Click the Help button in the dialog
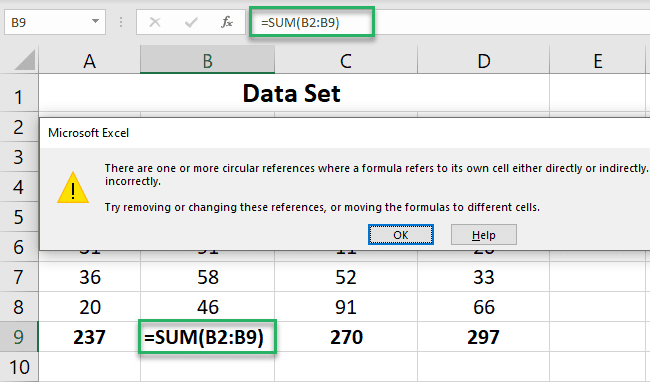The image size is (650, 382). point(484,235)
